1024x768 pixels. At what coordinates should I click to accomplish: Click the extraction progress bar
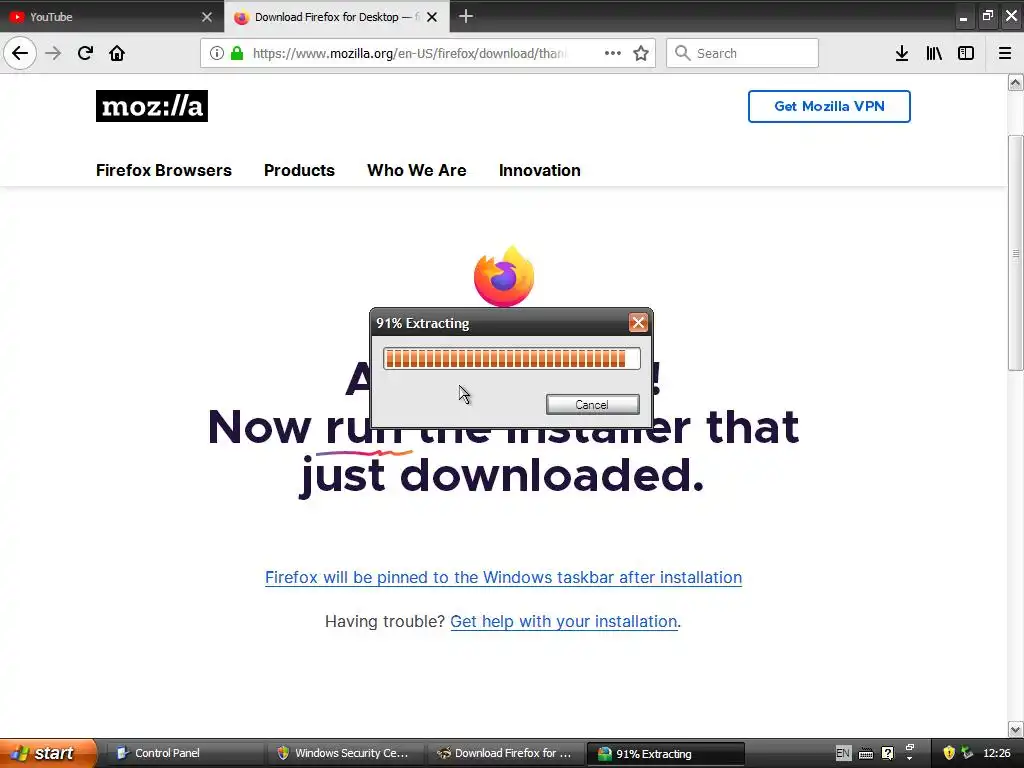(x=511, y=359)
